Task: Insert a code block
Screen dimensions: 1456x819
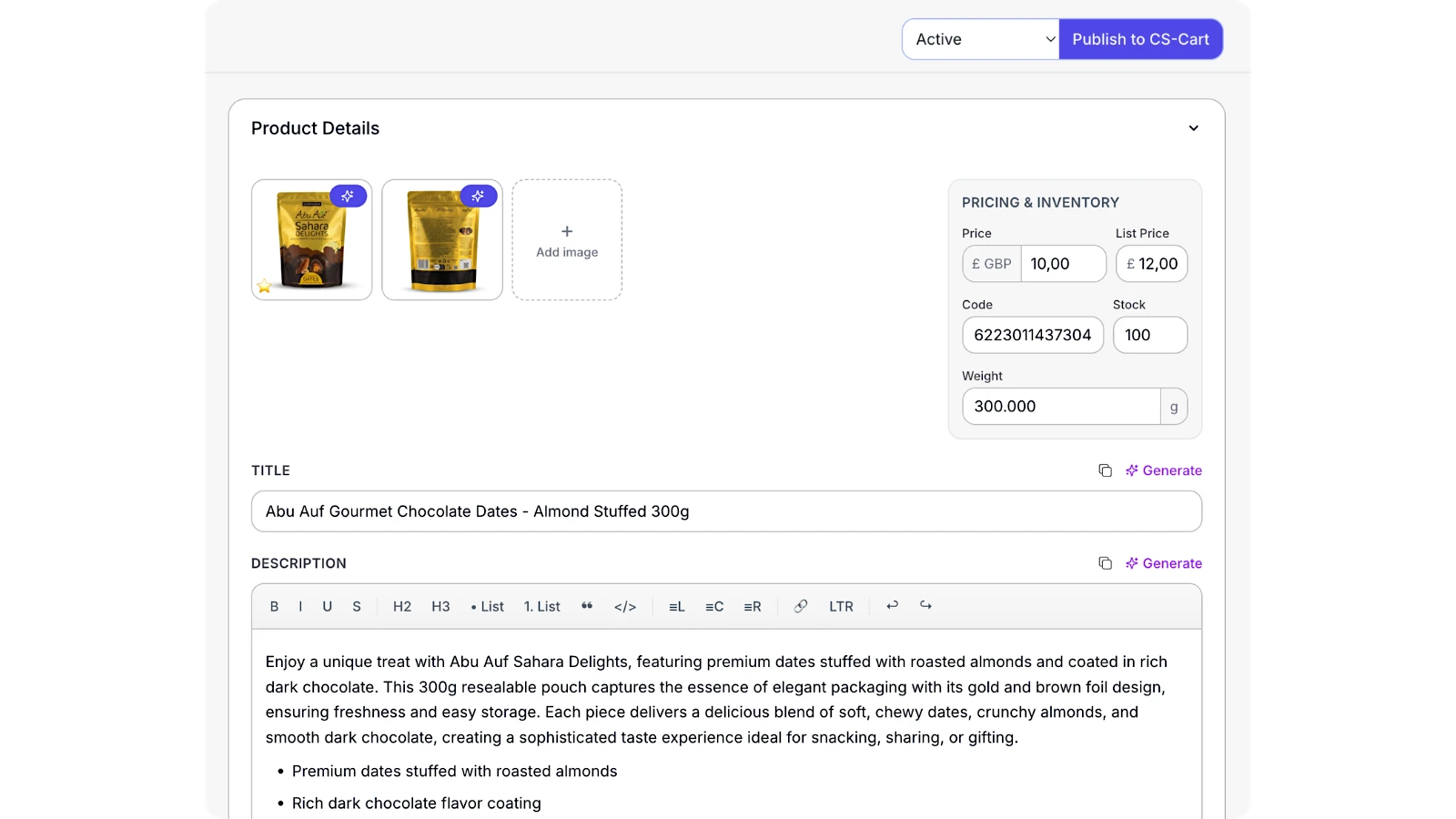Action: click(625, 606)
